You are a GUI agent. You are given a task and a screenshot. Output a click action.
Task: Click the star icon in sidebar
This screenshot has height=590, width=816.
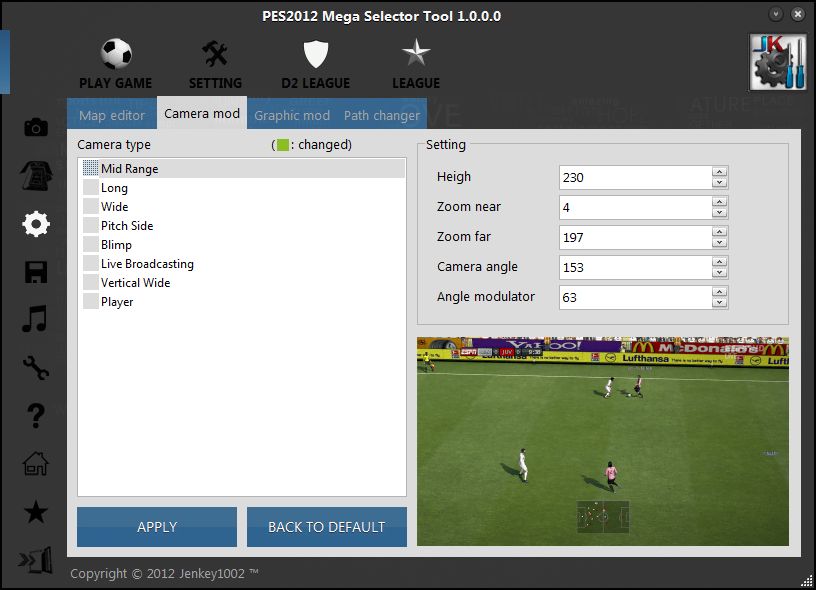(x=36, y=512)
